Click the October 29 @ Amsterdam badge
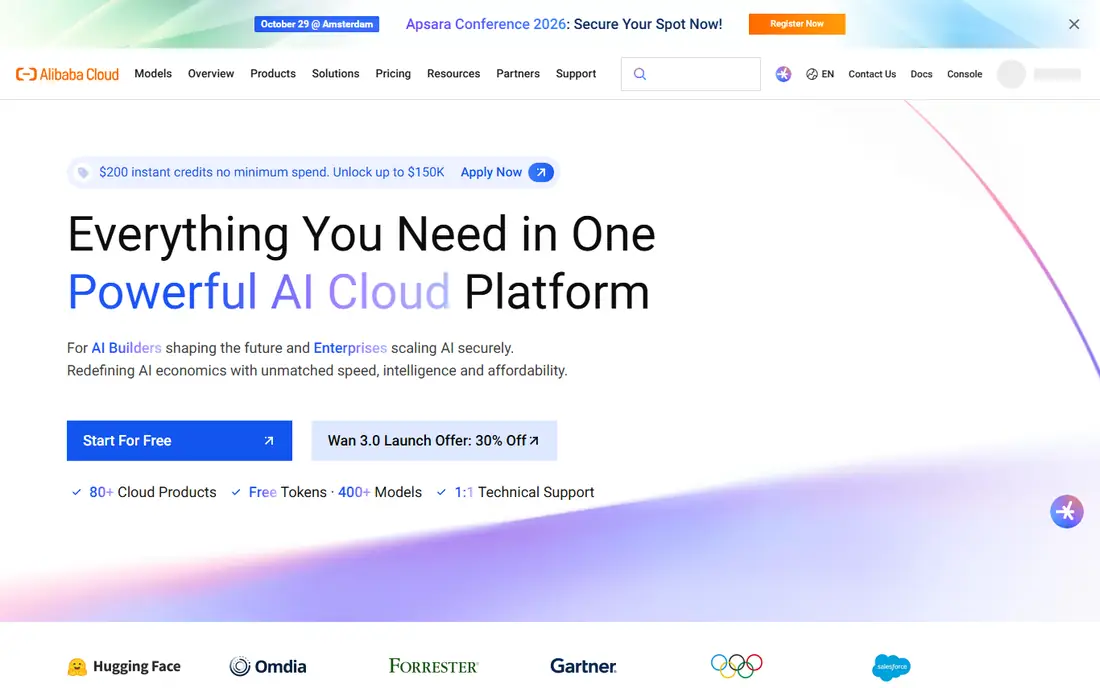 tap(316, 24)
